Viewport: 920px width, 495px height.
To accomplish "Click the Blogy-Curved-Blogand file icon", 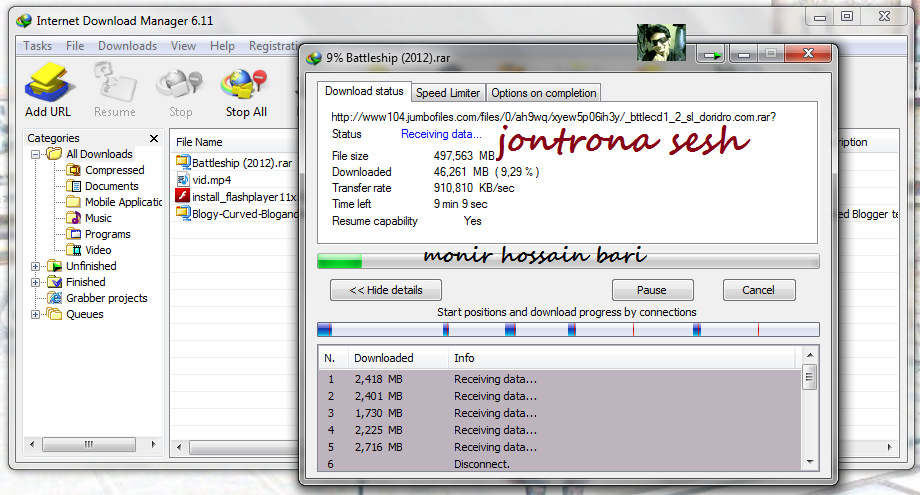I will pos(183,213).
